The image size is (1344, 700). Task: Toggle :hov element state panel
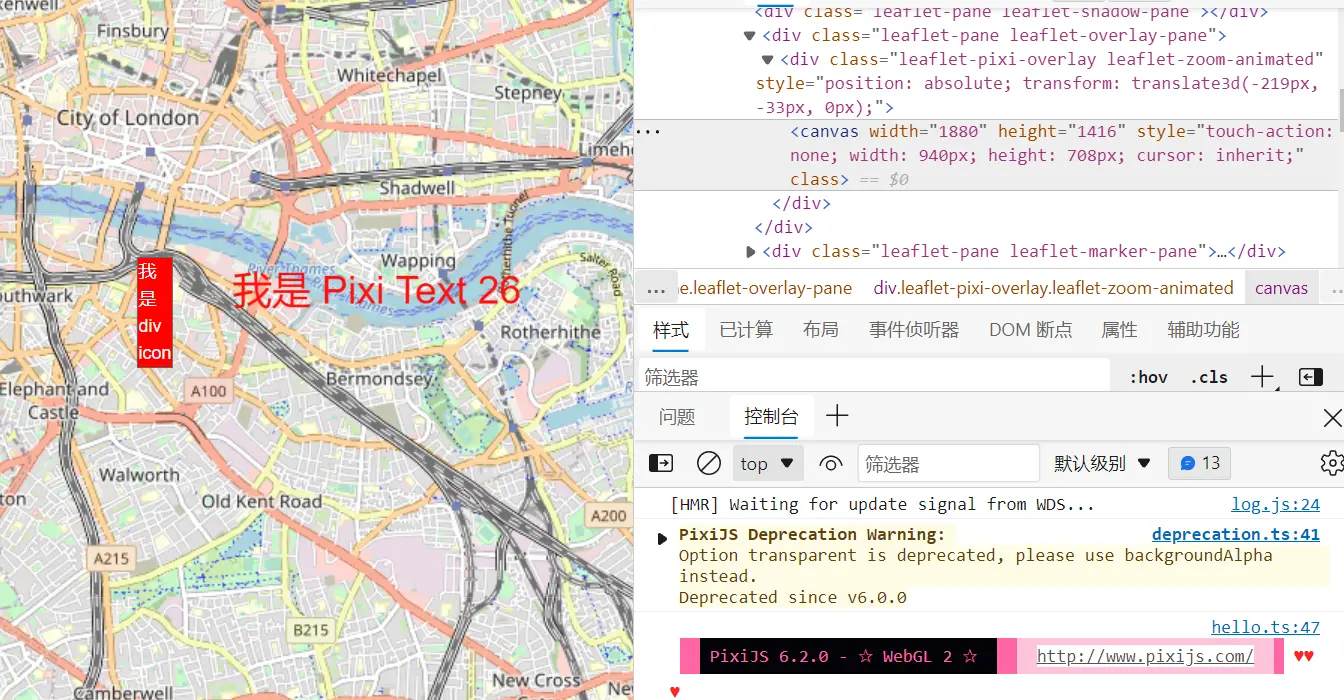(1148, 377)
